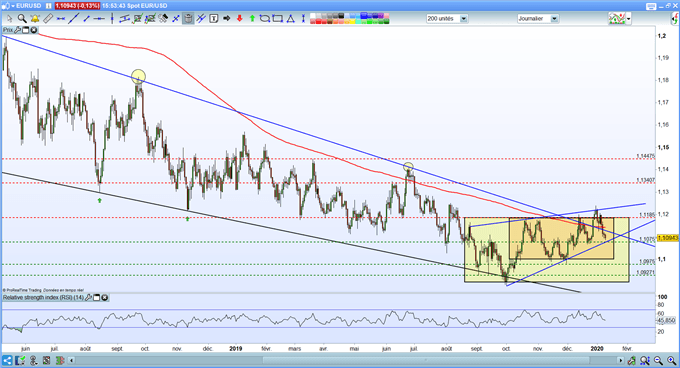Screen dimensions: 680x368
Task: Insert a black right arrow marker
Action: pos(226,19)
